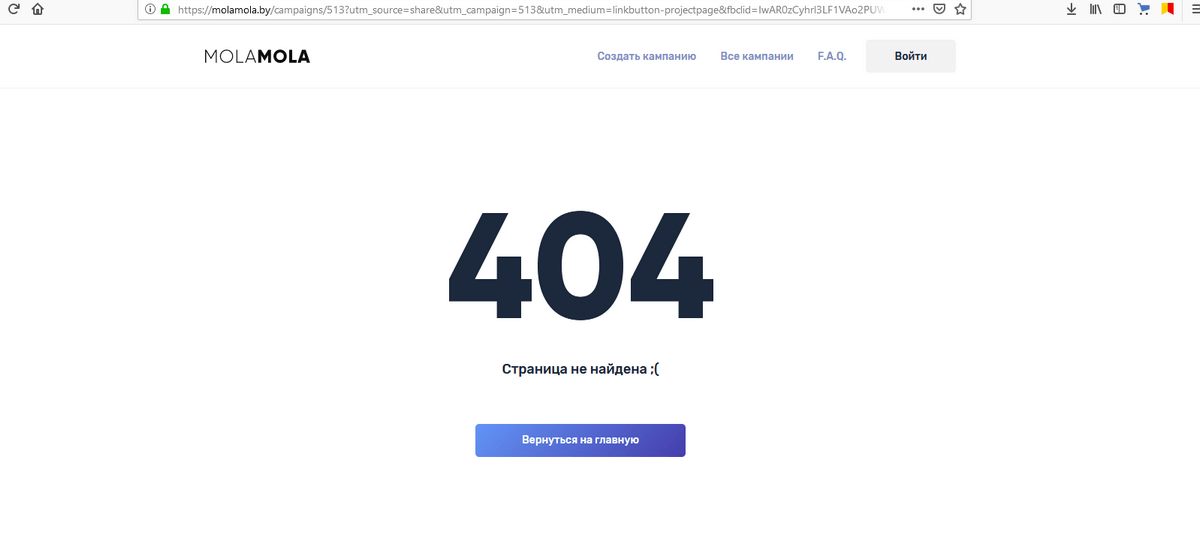Go to 'Все кампании' nav link

[756, 56]
